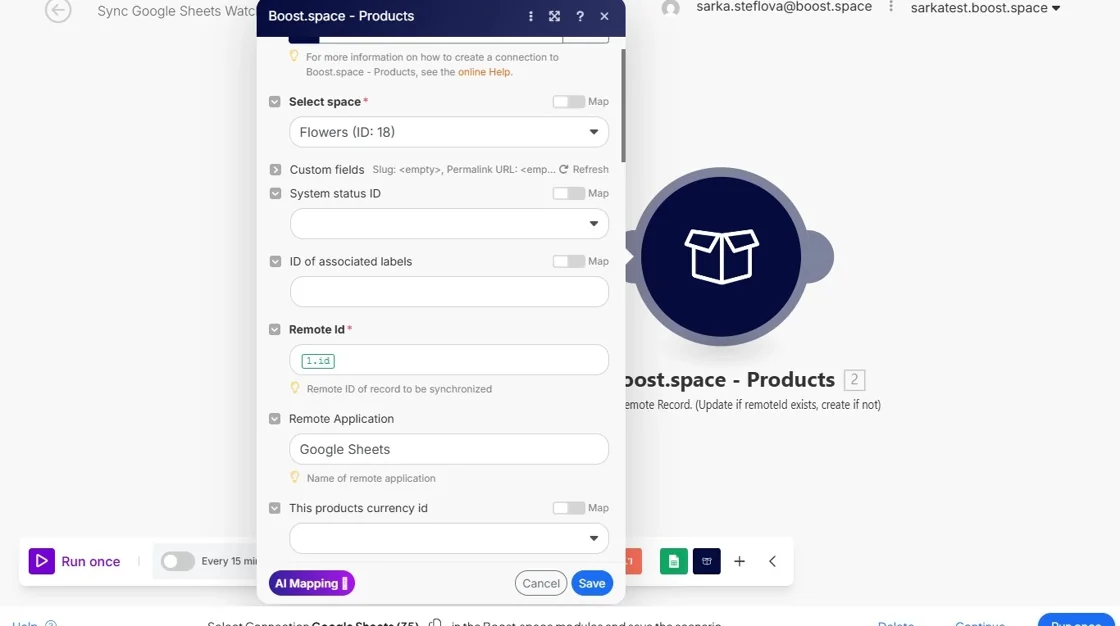Image resolution: width=1120 pixels, height=626 pixels.
Task: Expand the dialog to fullscreen
Action: coord(554,16)
